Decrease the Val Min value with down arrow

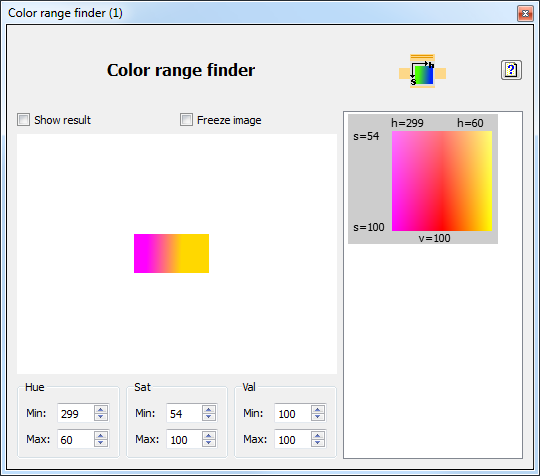(318, 417)
